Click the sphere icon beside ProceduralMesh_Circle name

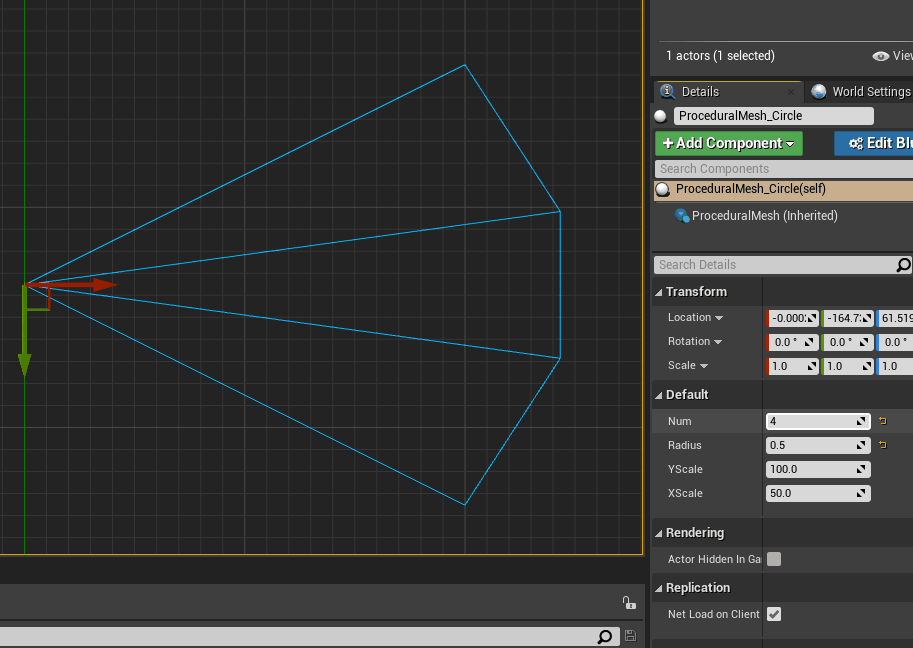tap(659, 116)
